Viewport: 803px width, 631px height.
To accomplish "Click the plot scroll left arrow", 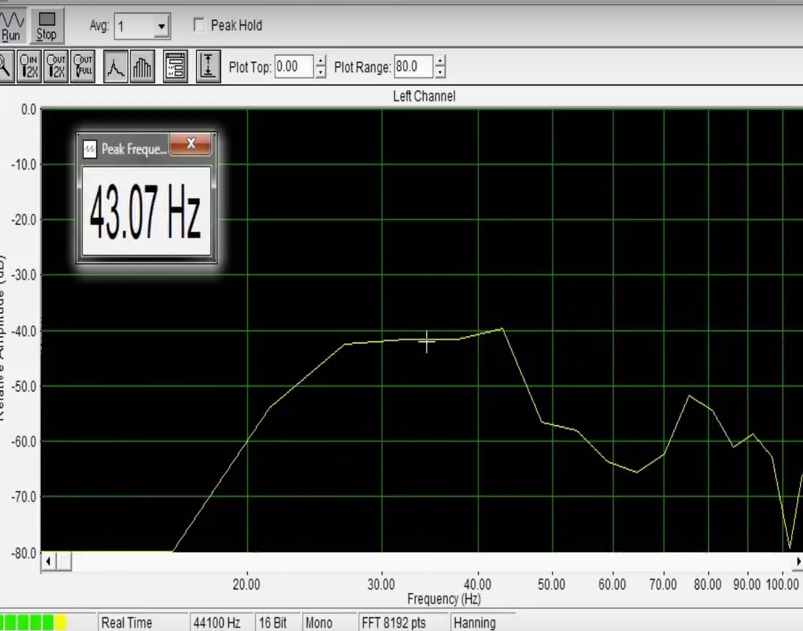I will (48, 561).
